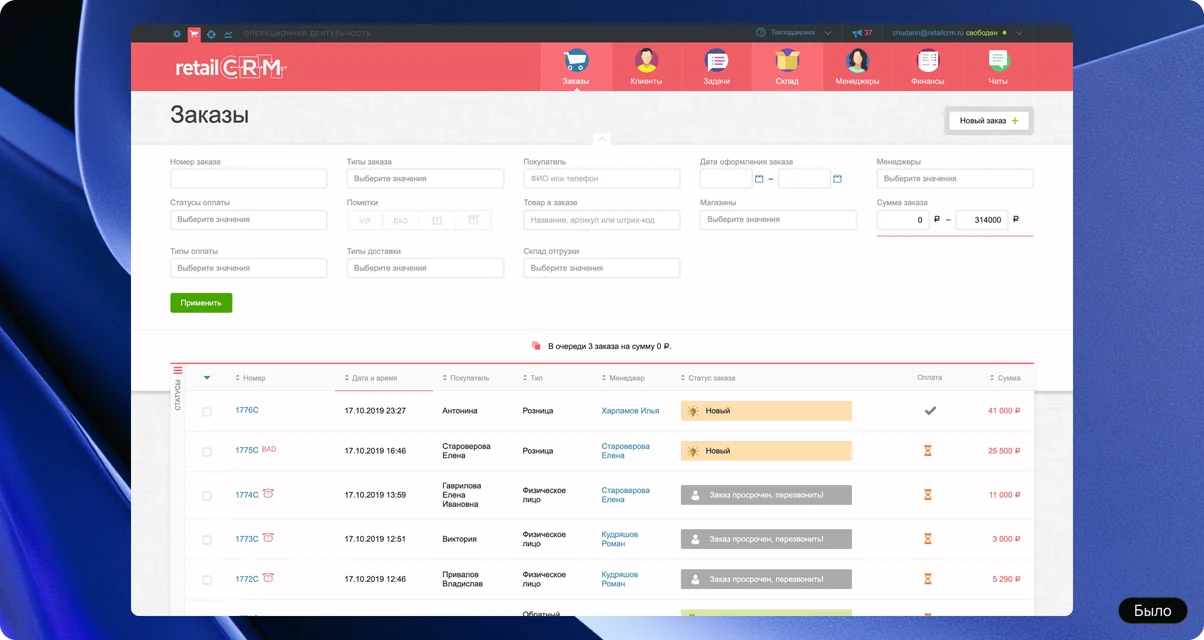1204x640 pixels.
Task: Check the box for order 1774C
Action: (x=207, y=496)
